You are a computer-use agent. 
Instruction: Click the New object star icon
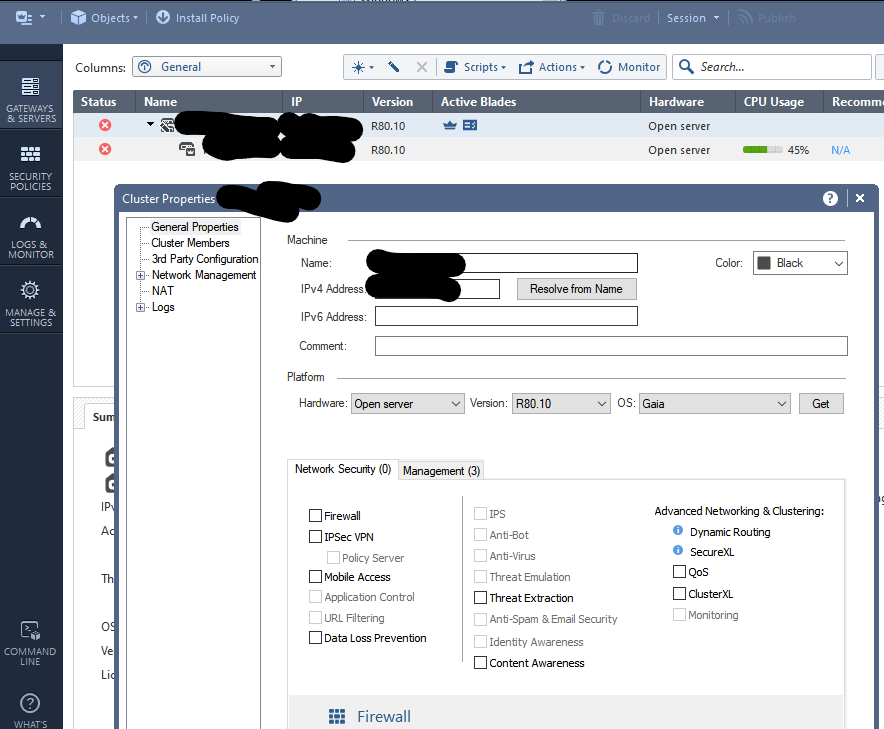(x=363, y=67)
